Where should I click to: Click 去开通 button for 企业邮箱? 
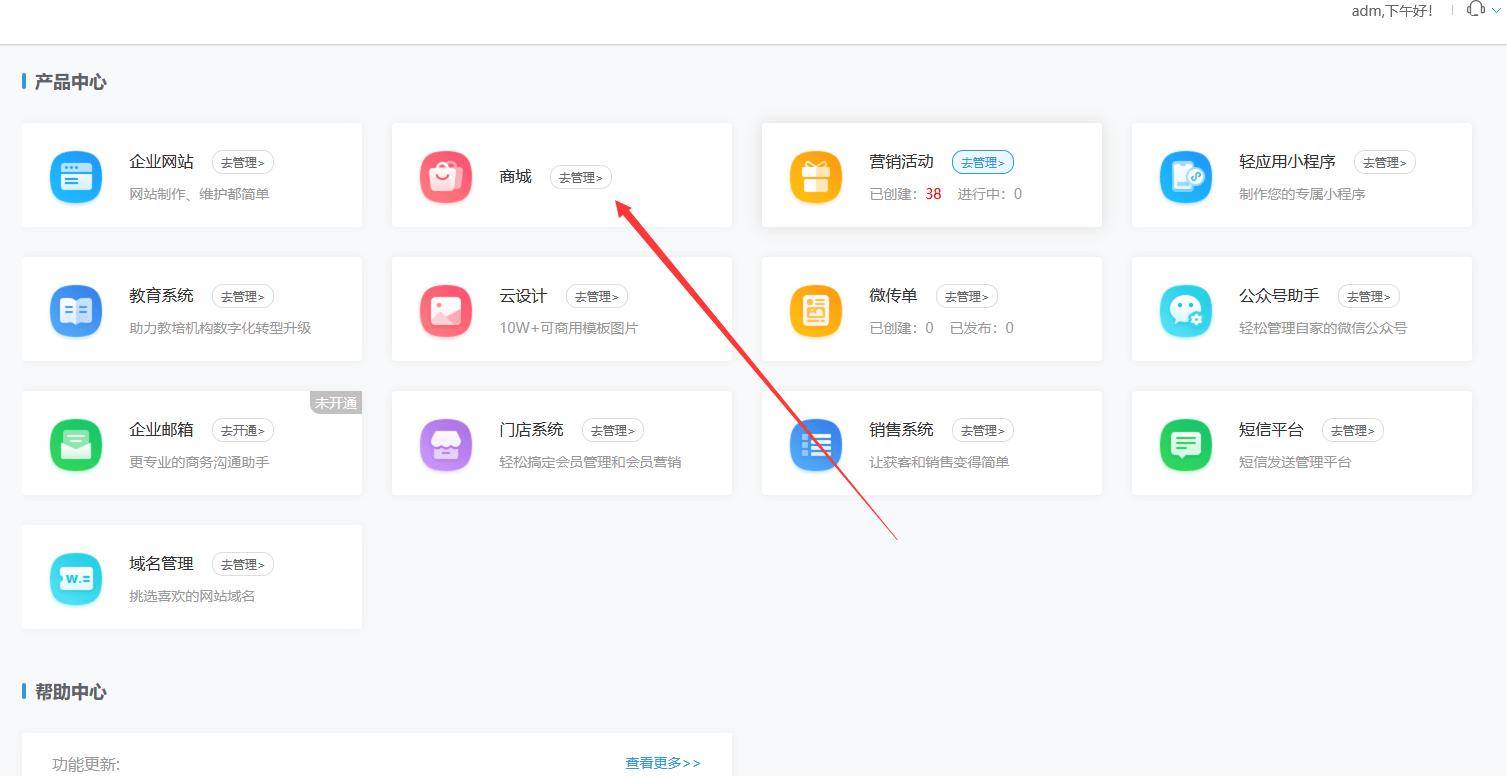click(x=243, y=430)
